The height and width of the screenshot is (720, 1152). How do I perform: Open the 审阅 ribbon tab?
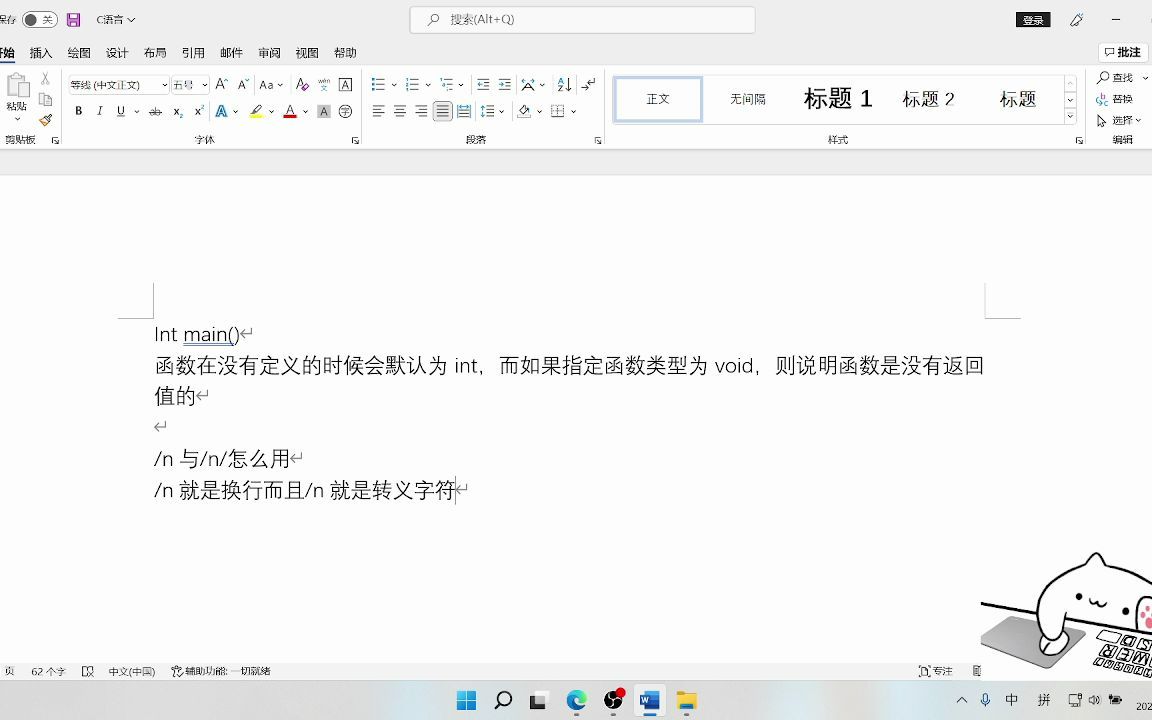[268, 52]
